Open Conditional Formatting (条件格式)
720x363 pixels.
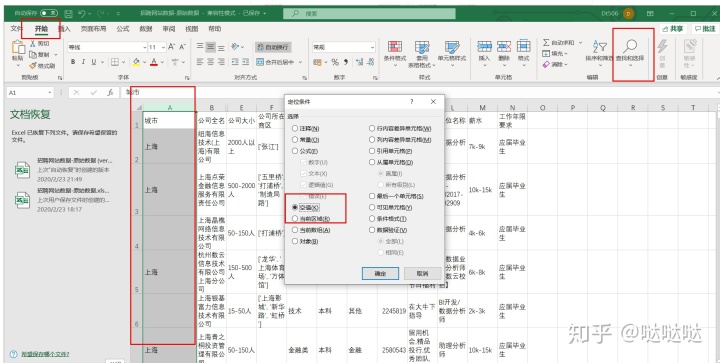pyautogui.click(x=395, y=53)
